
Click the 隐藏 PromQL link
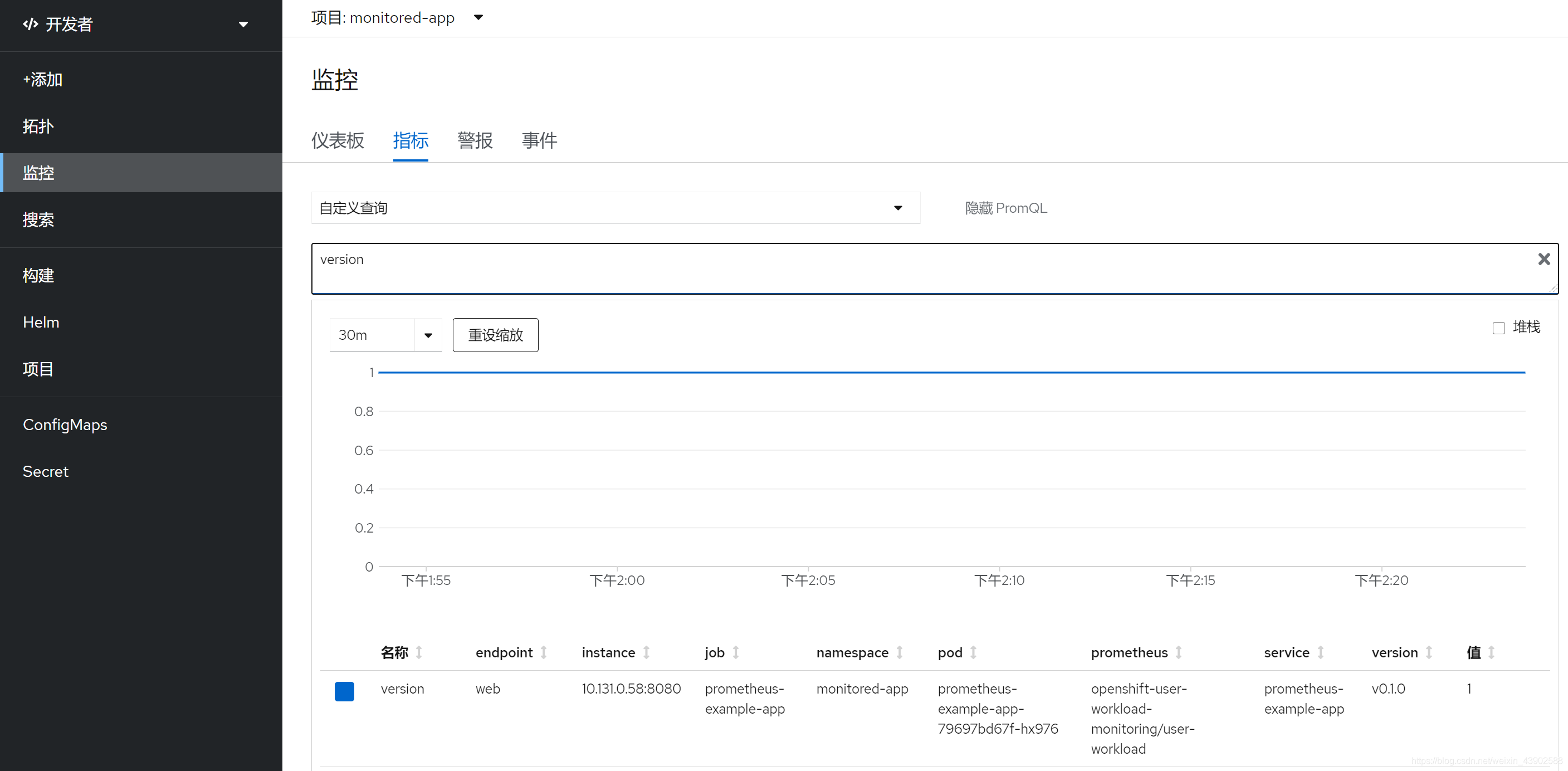pos(1006,208)
